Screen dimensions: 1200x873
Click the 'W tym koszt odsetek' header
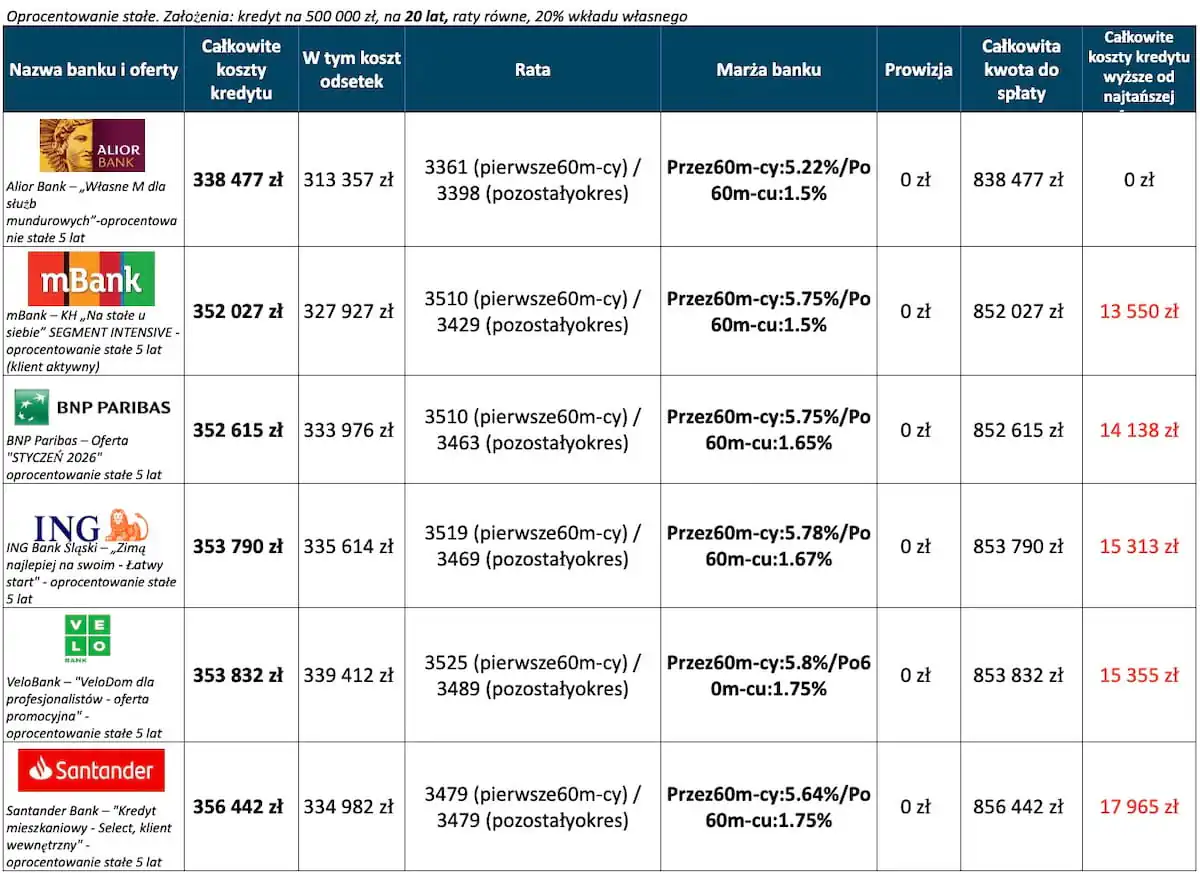coord(351,70)
